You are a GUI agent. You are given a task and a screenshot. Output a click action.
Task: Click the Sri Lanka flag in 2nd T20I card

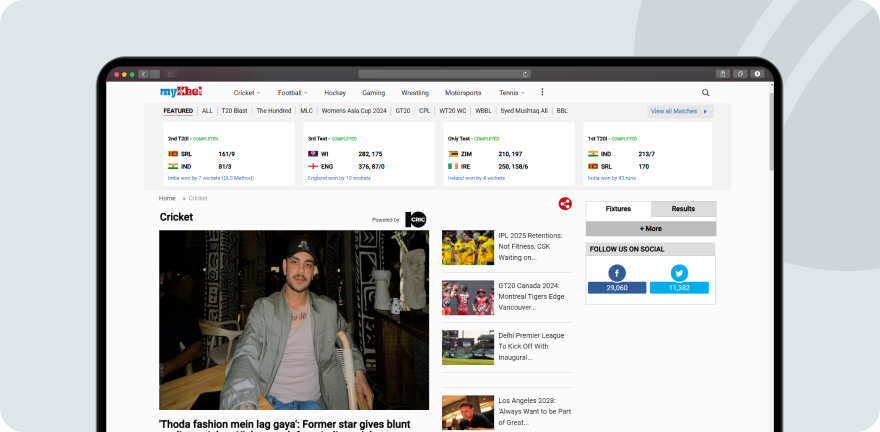pyautogui.click(x=173, y=154)
